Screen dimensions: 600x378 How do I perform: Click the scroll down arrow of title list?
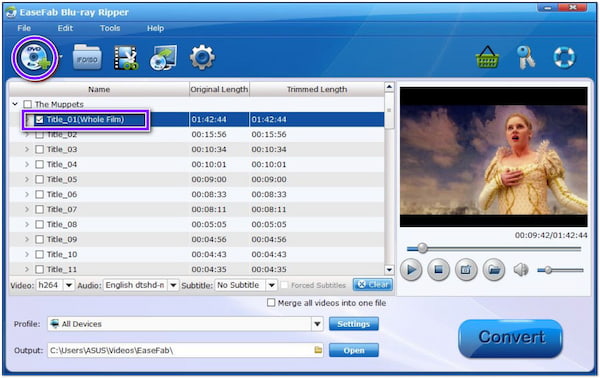[389, 270]
